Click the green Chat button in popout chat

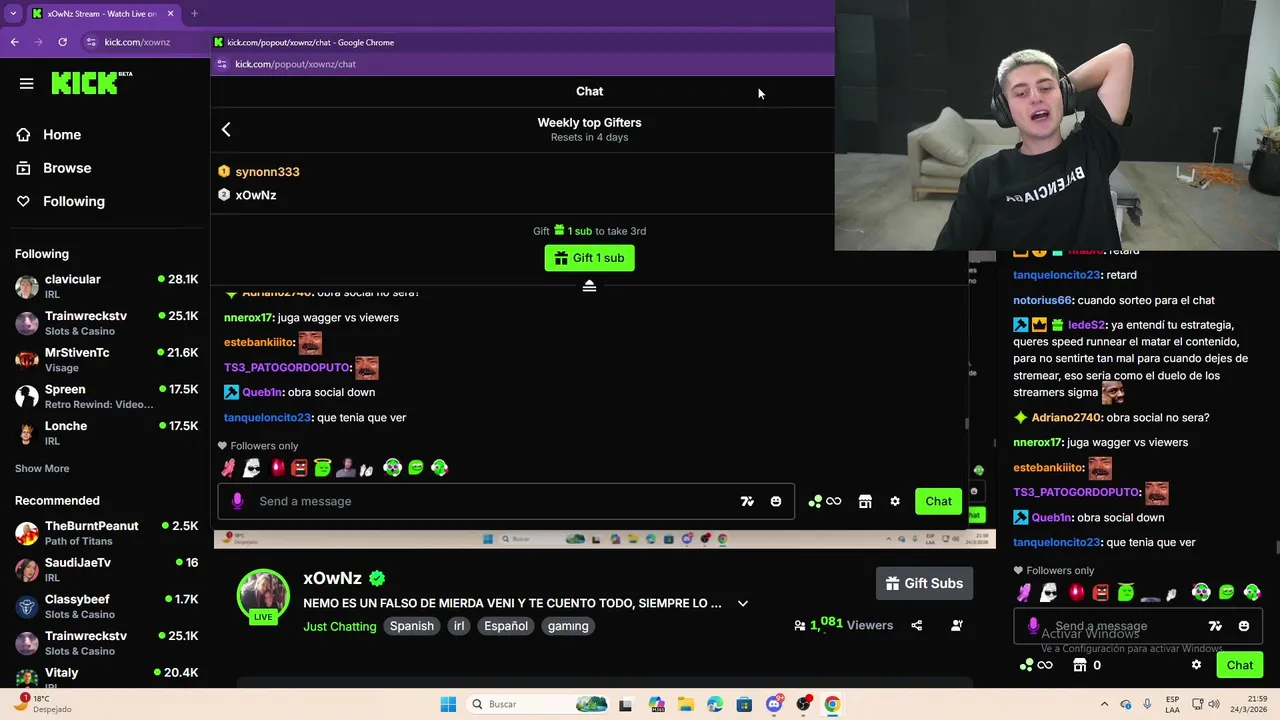coord(938,501)
